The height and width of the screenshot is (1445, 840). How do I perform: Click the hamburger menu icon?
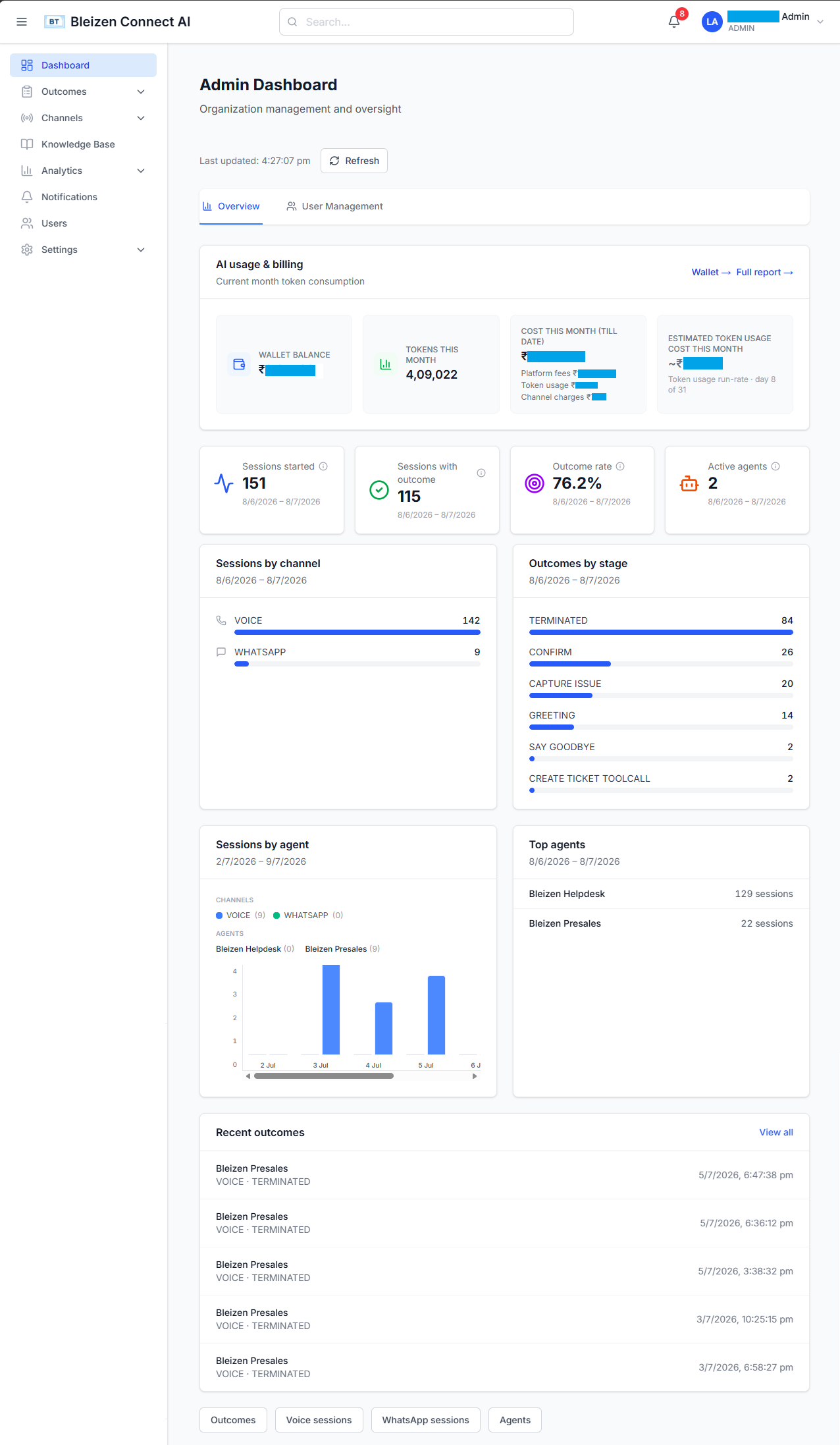[x=22, y=22]
